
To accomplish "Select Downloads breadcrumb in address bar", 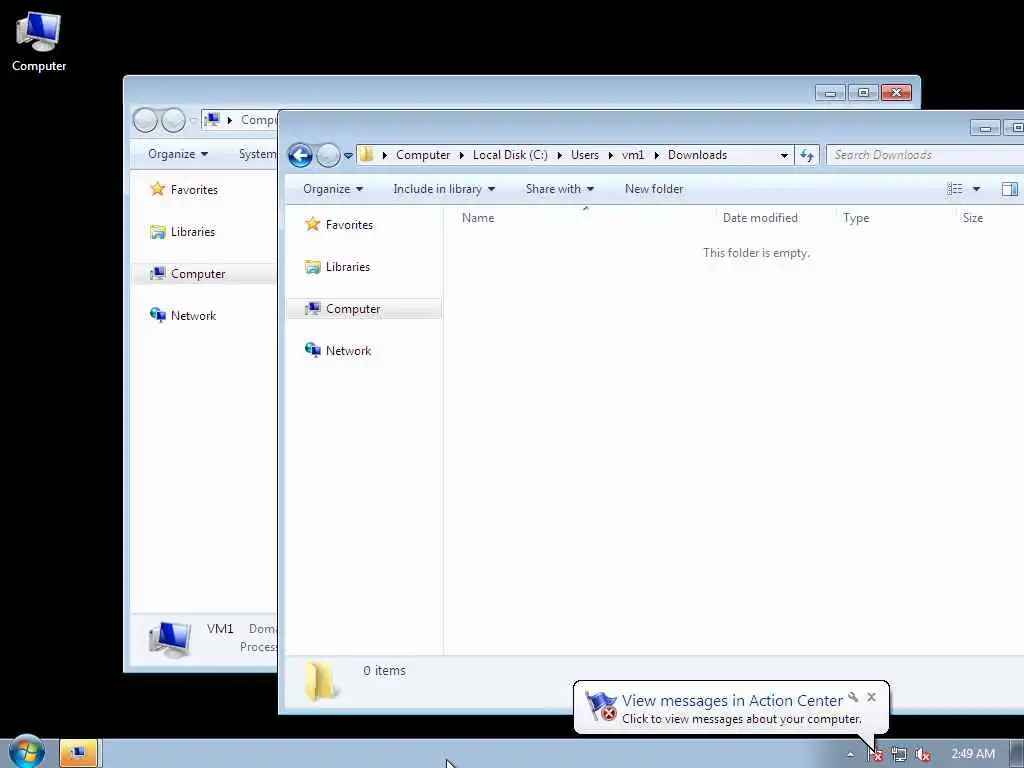I will pyautogui.click(x=697, y=155).
